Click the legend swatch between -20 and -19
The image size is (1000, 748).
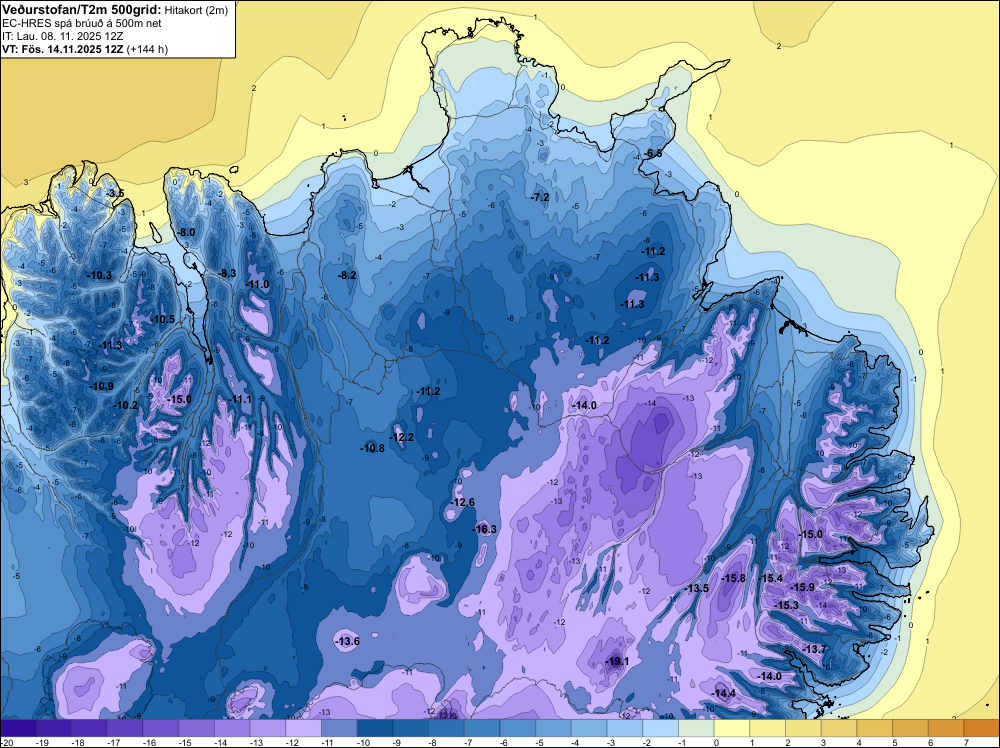18,728
